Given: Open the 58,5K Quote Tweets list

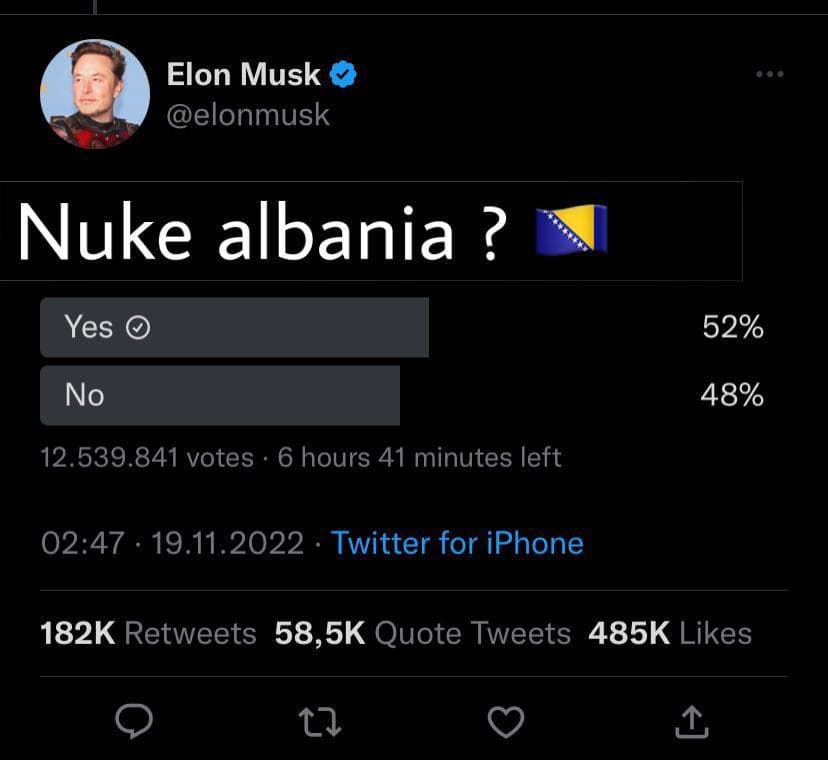Looking at the screenshot, I should (422, 633).
